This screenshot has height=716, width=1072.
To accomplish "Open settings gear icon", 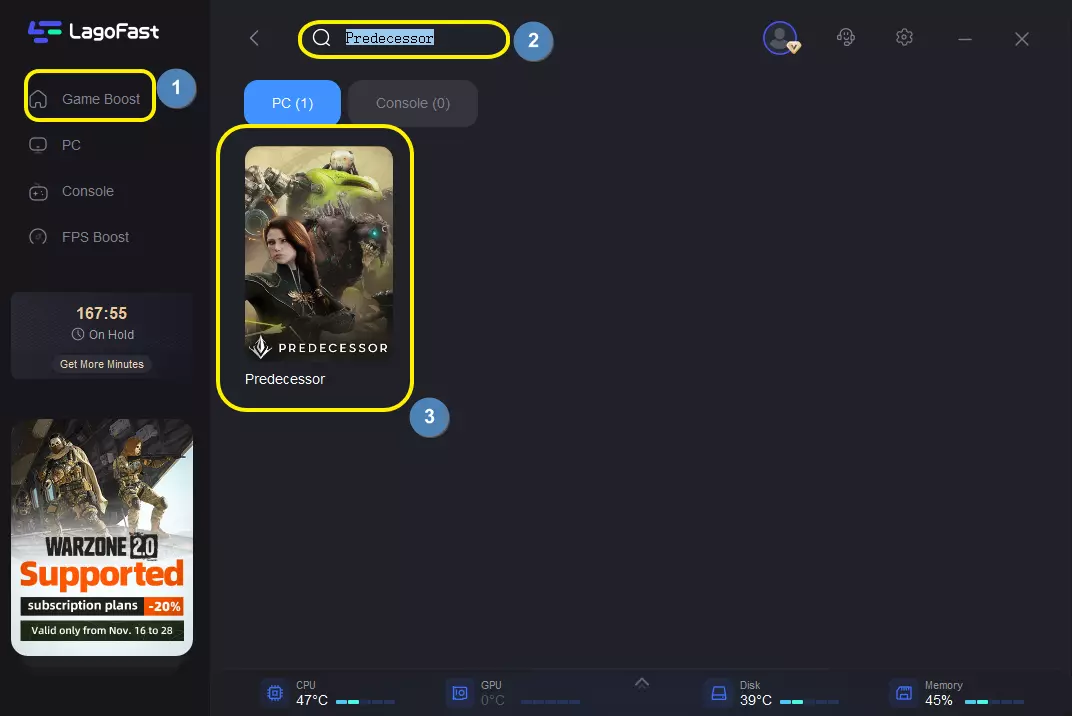I will [x=904, y=38].
